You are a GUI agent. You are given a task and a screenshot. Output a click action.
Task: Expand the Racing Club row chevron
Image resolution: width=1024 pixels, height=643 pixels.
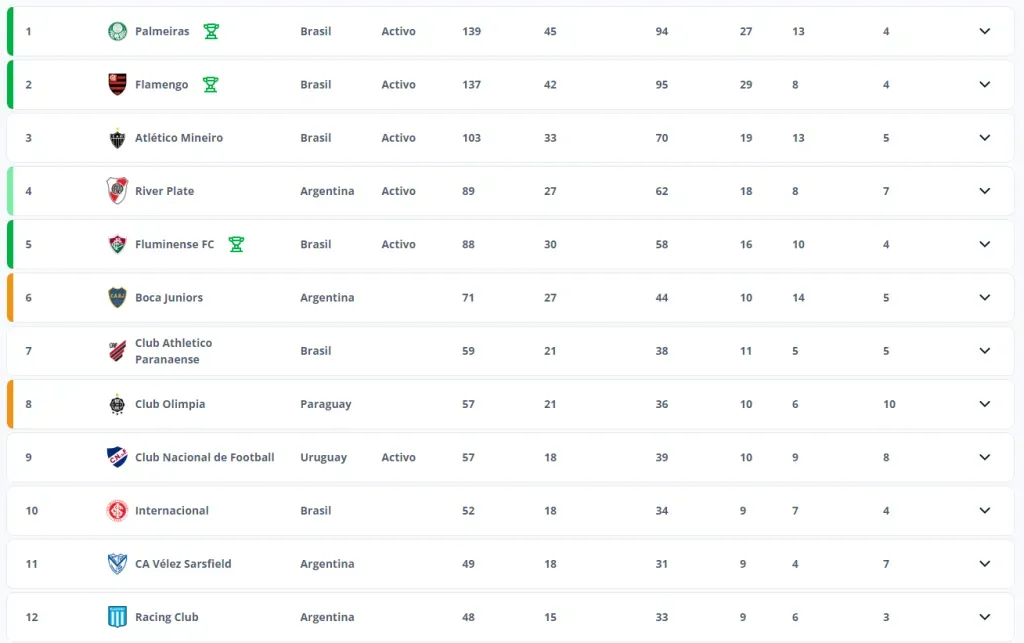[984, 617]
